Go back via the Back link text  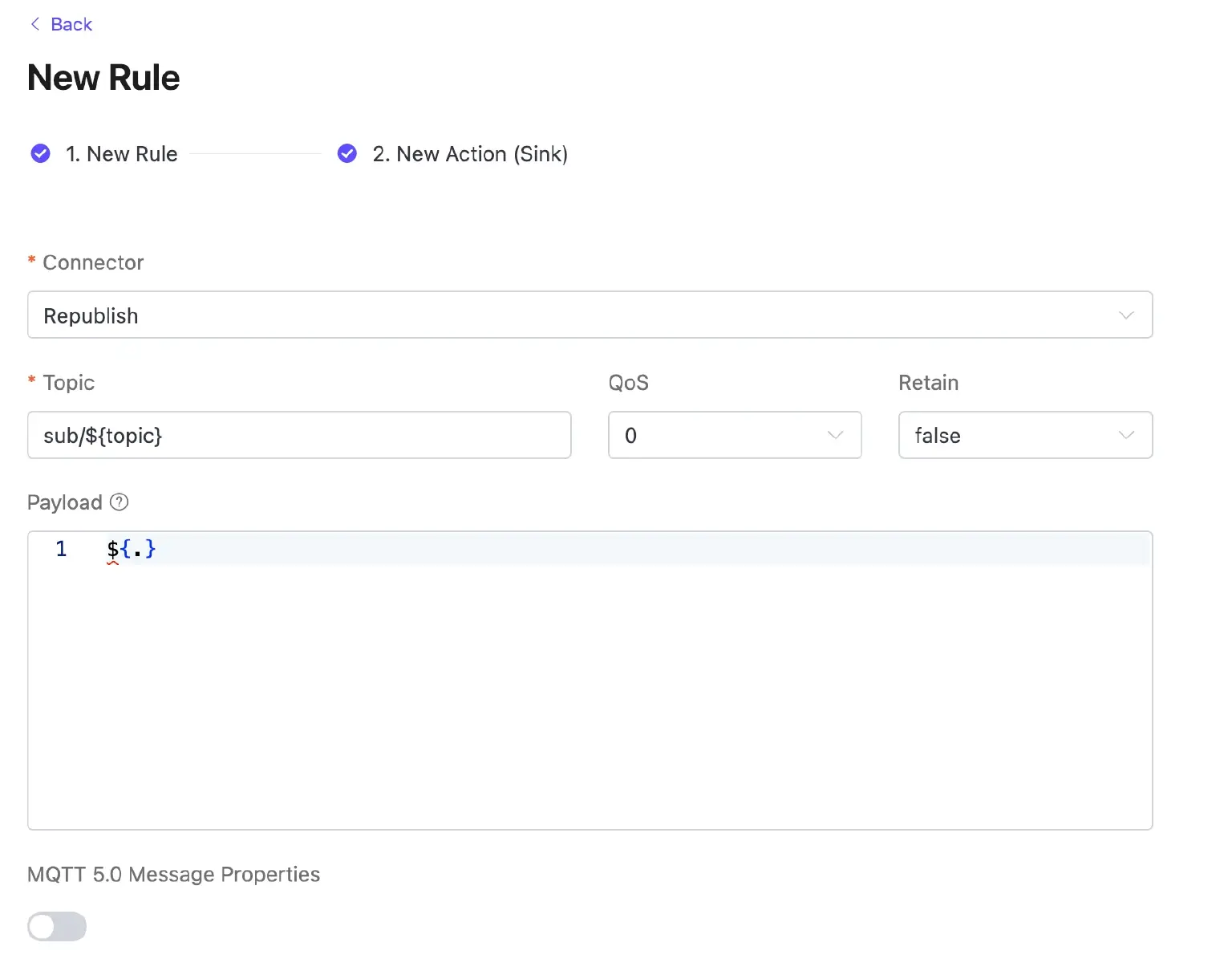pos(71,24)
